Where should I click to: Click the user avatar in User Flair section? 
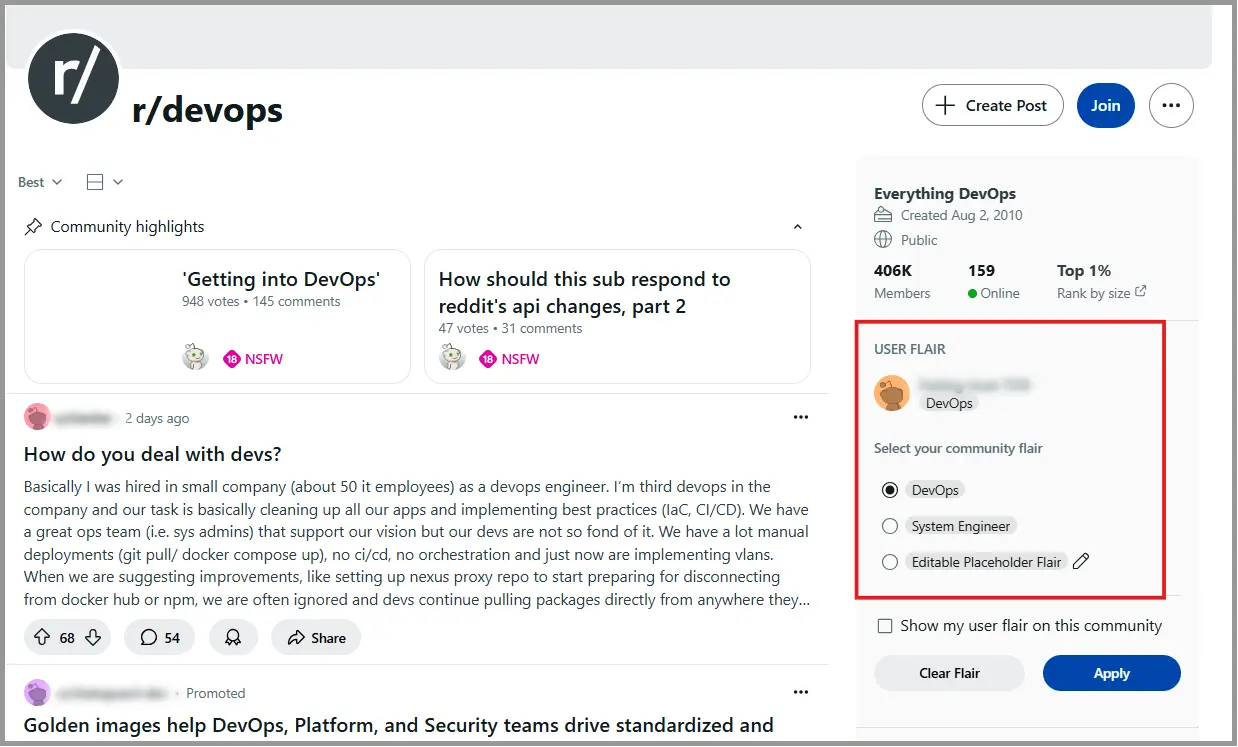[x=891, y=393]
